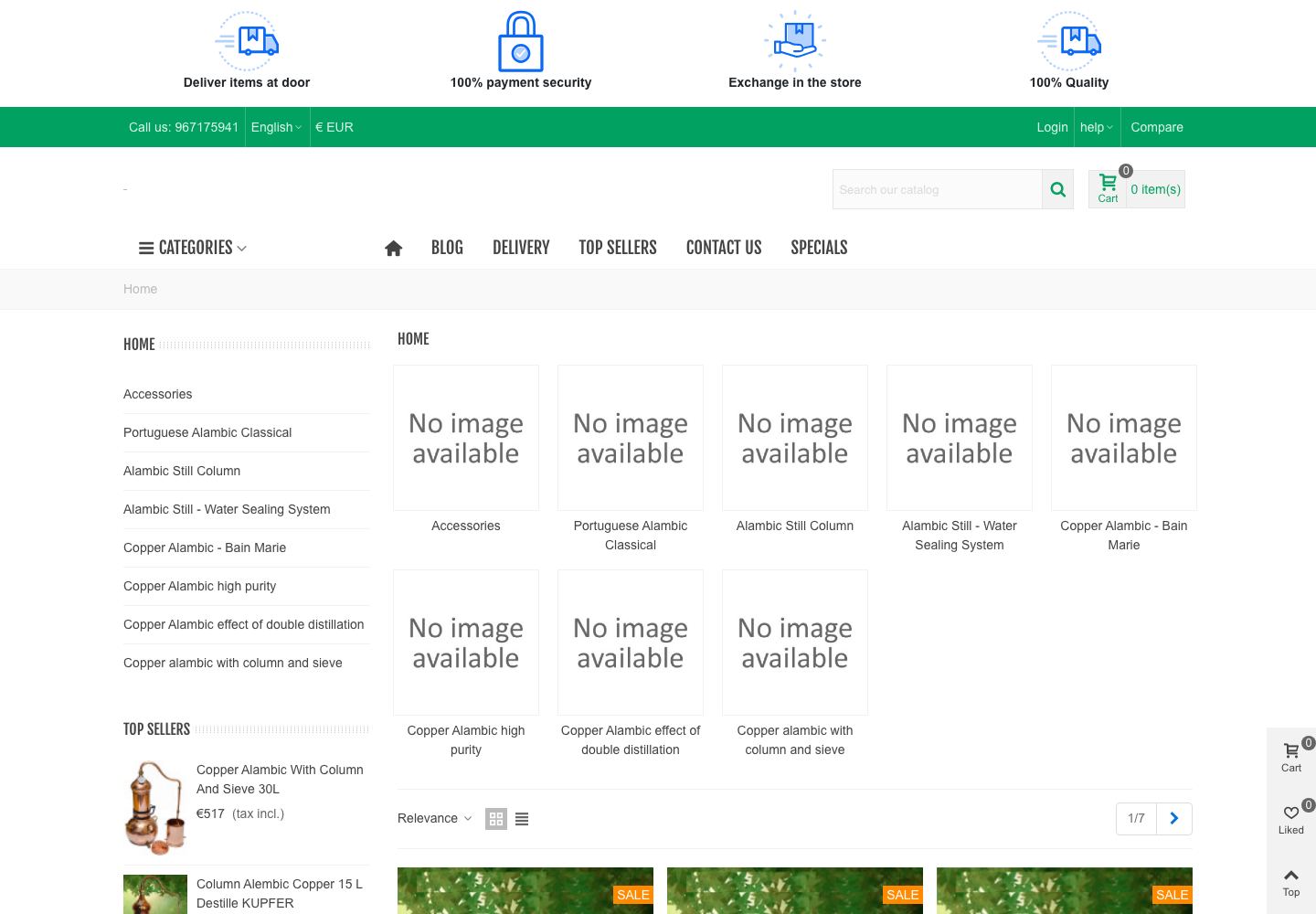Switch to list view layout
The height and width of the screenshot is (914, 1316).
coord(522,819)
